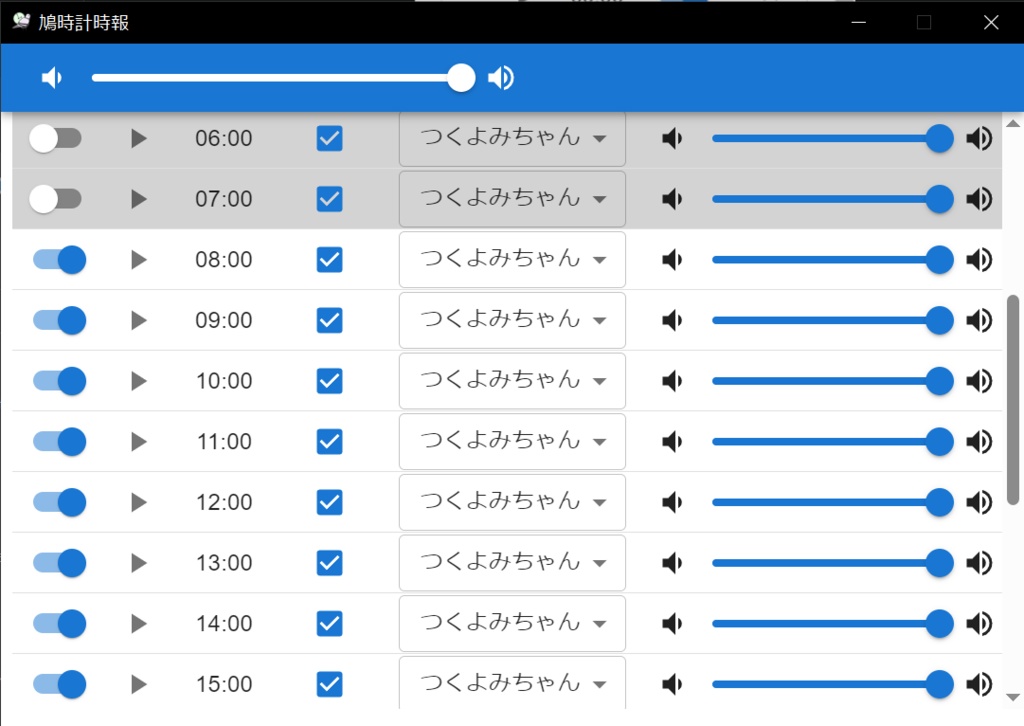Expand the 10:00 つくよみちゃん dropdown
The height and width of the screenshot is (726, 1024).
coord(512,381)
